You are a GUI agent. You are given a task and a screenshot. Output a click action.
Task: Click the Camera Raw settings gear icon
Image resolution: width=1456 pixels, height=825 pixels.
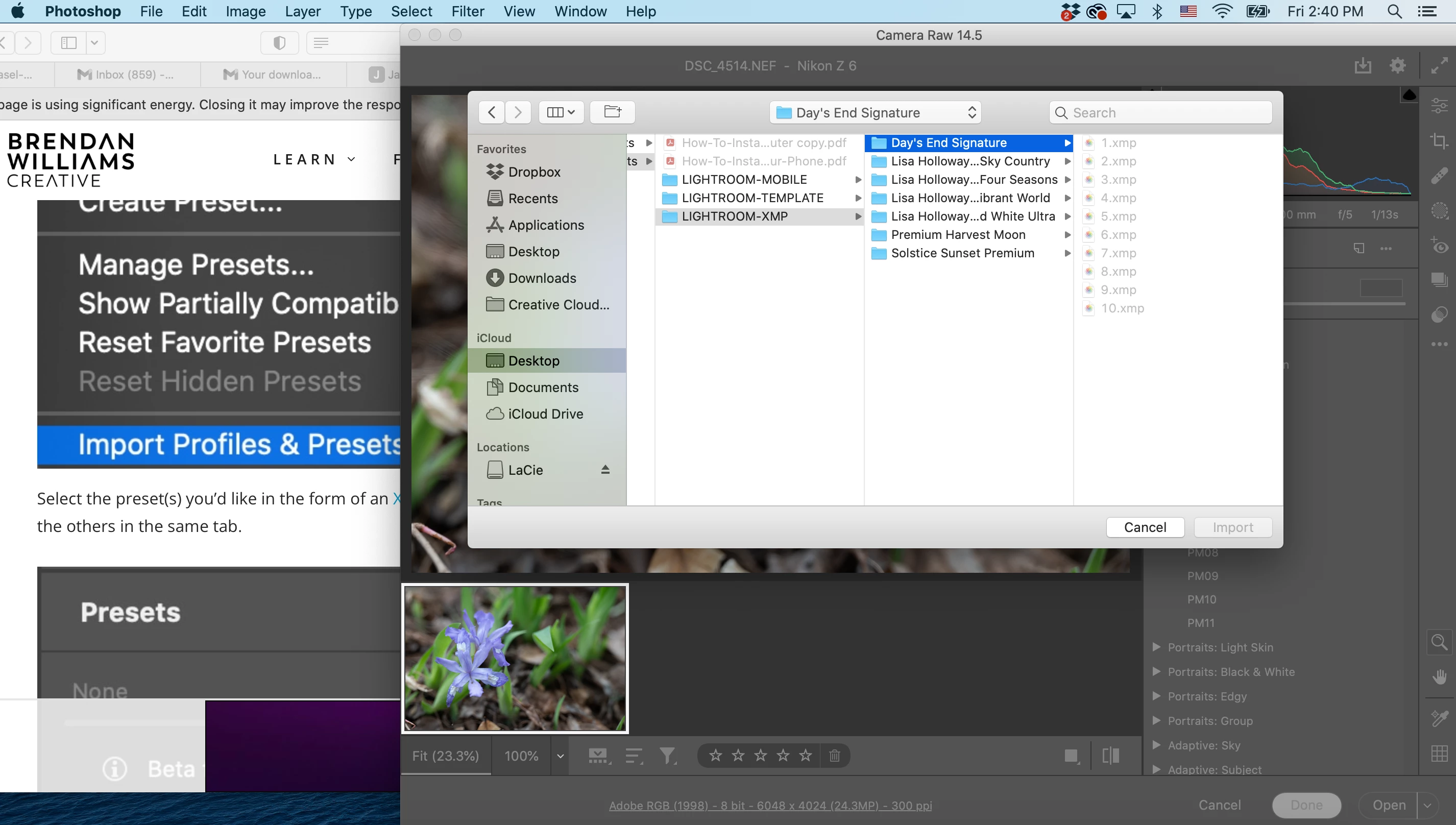point(1398,66)
